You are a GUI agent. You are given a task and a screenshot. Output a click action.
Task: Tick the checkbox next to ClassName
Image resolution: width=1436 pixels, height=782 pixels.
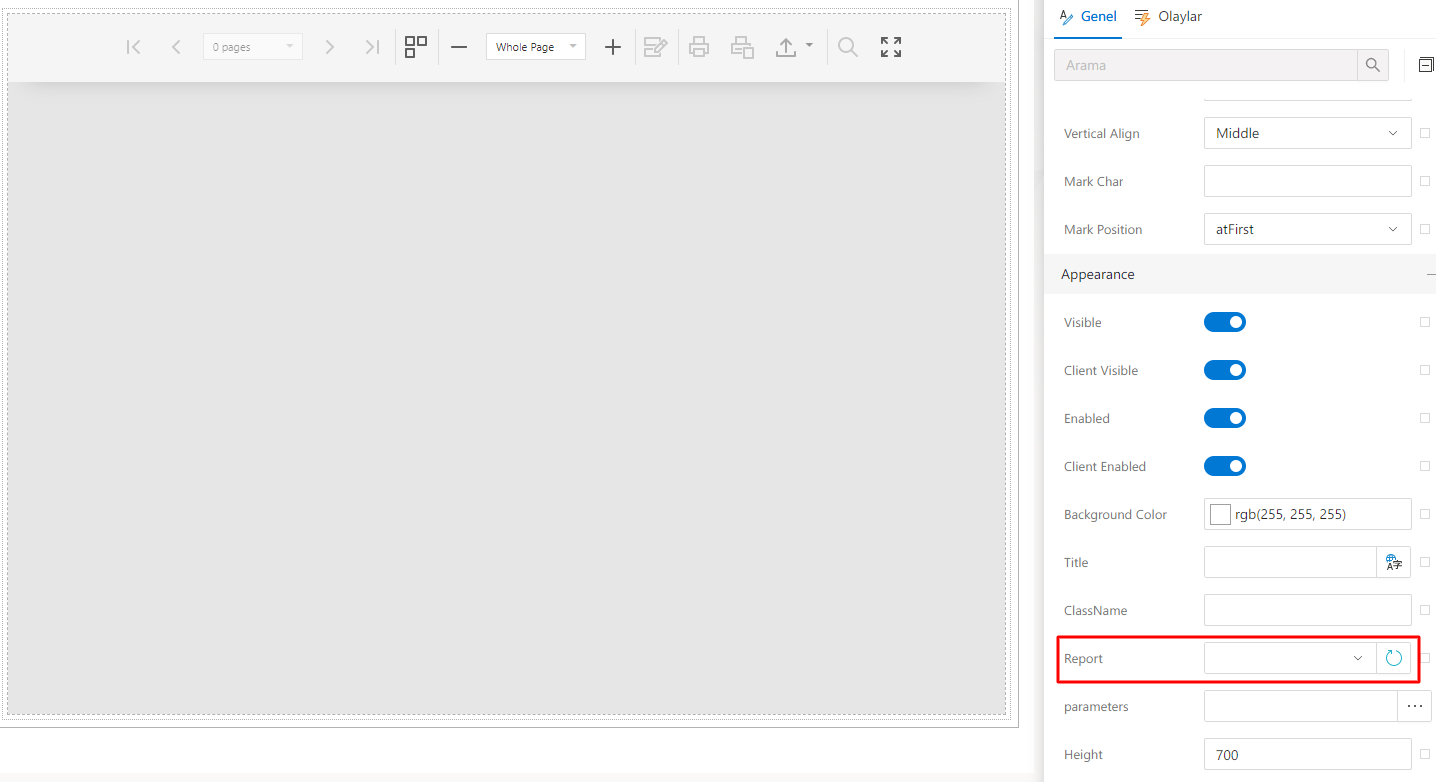click(x=1425, y=610)
